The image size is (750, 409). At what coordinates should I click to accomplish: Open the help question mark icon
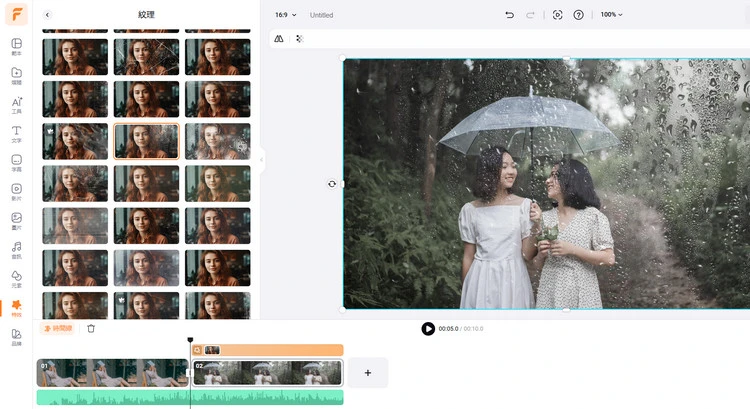coord(578,15)
